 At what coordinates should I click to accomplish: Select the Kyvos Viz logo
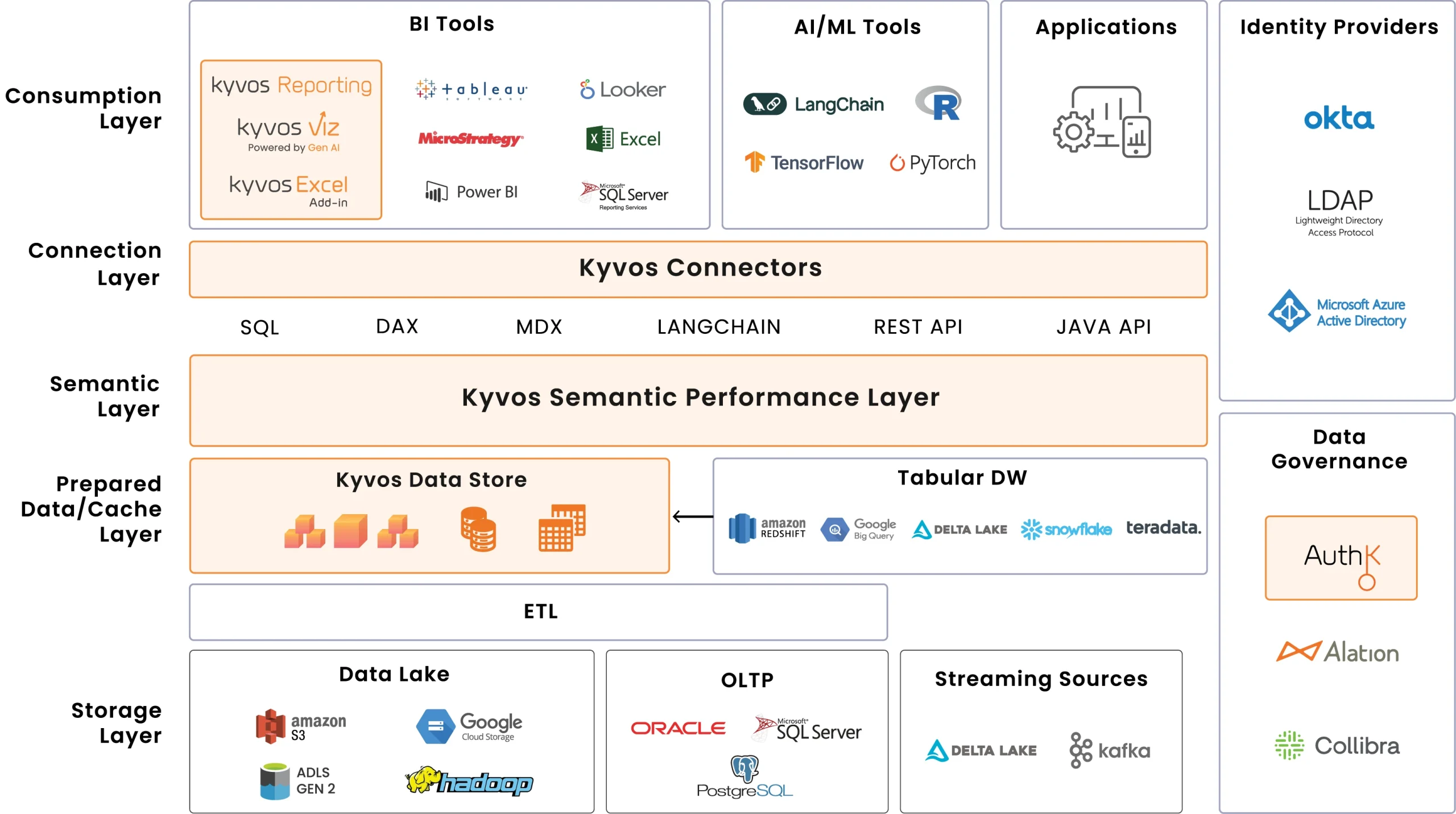pos(288,132)
